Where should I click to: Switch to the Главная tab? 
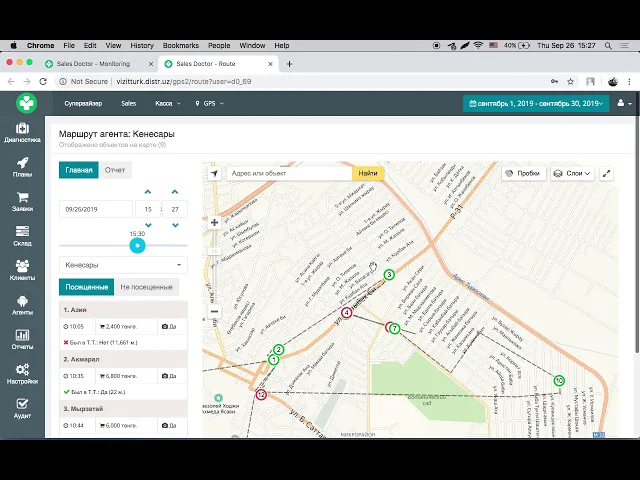click(x=79, y=170)
